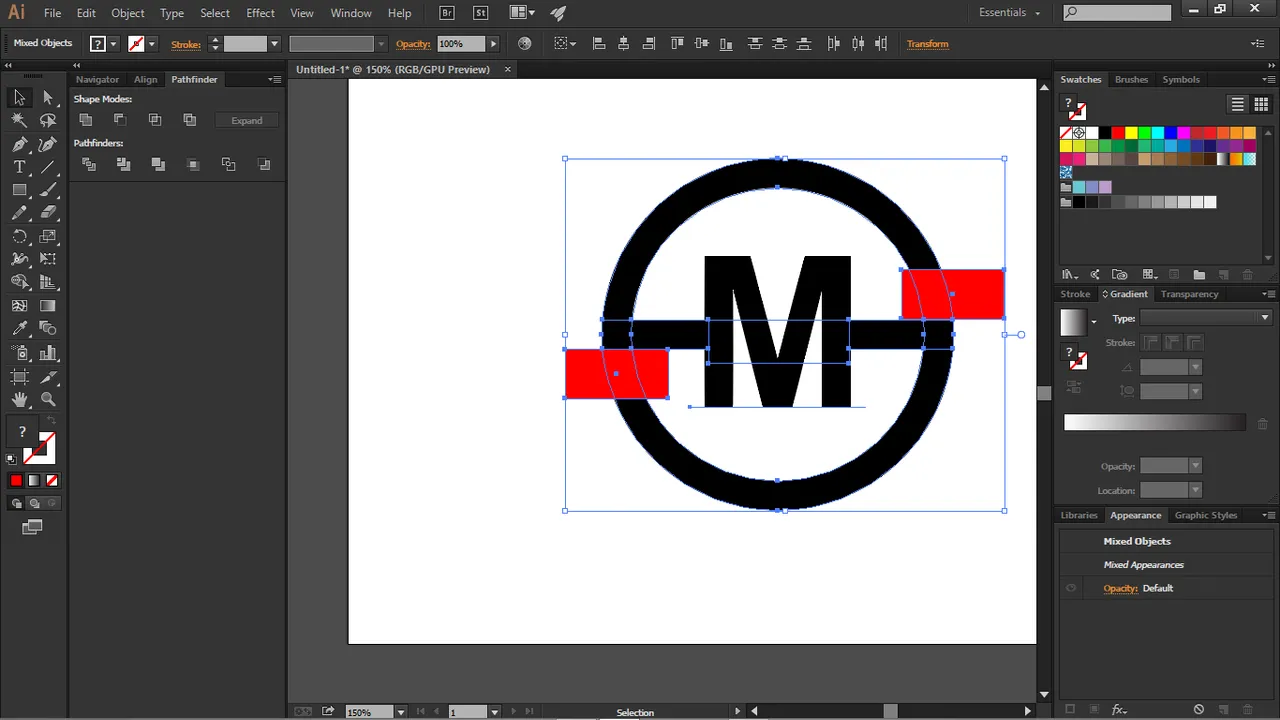Open the Swatch Libraries menu
Viewport: 1280px width, 720px height.
pyautogui.click(x=1070, y=275)
